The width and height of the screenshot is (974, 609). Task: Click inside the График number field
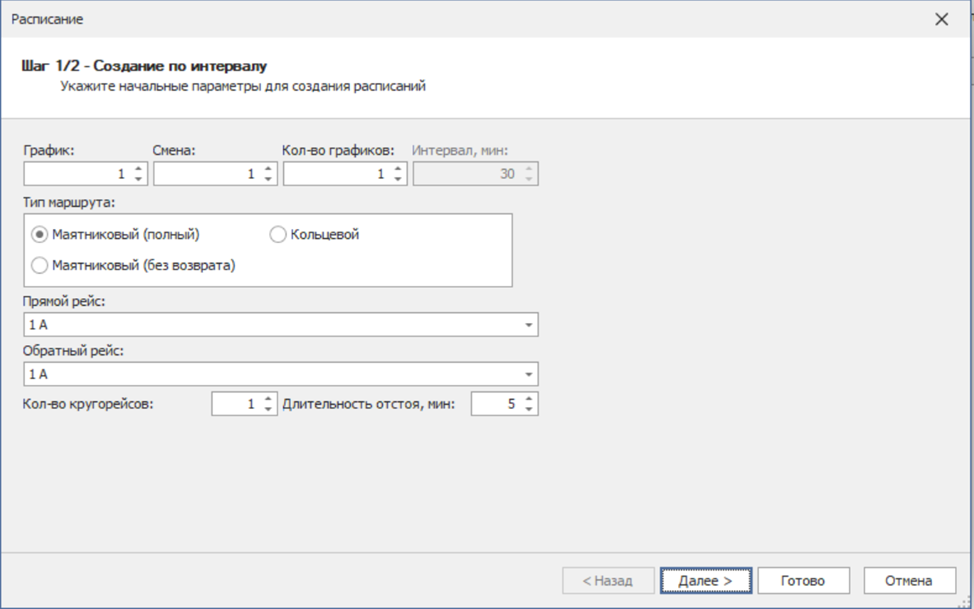point(76,174)
